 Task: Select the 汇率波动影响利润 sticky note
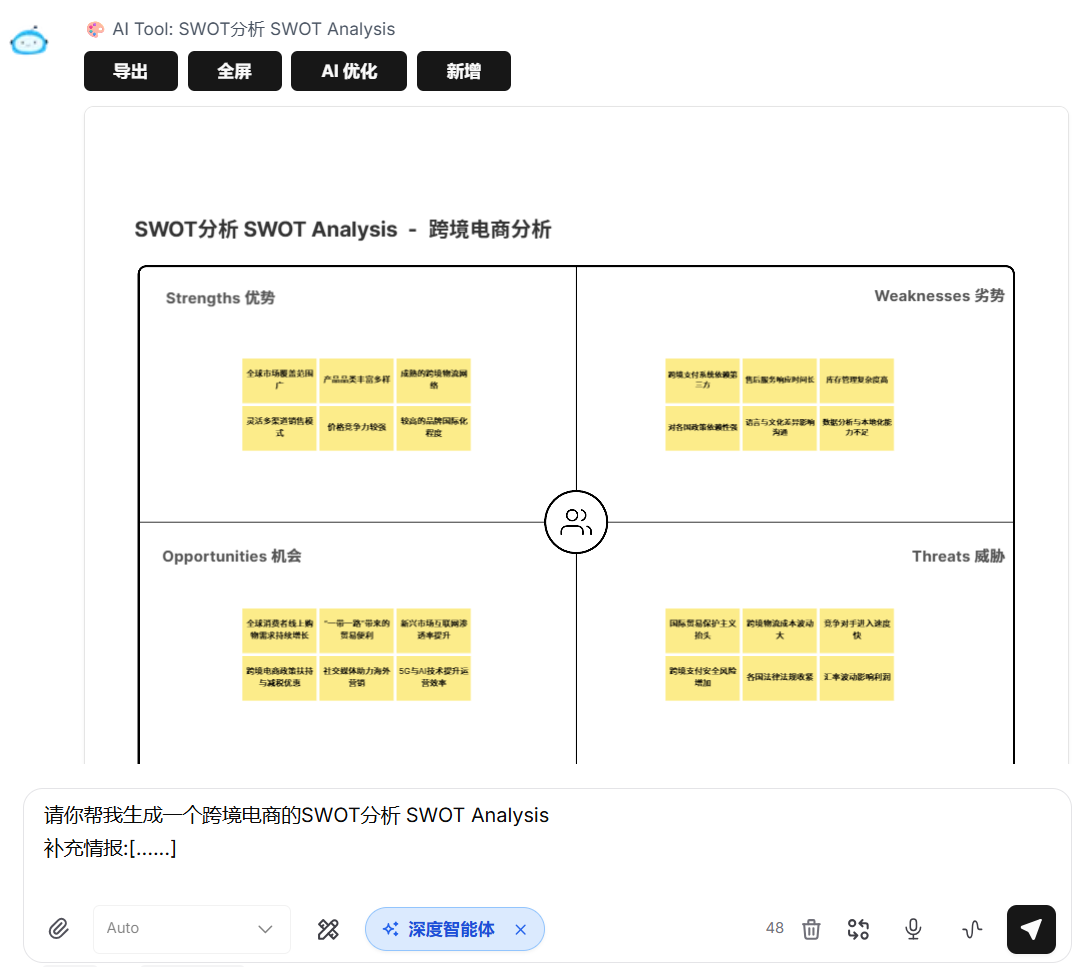coord(856,677)
